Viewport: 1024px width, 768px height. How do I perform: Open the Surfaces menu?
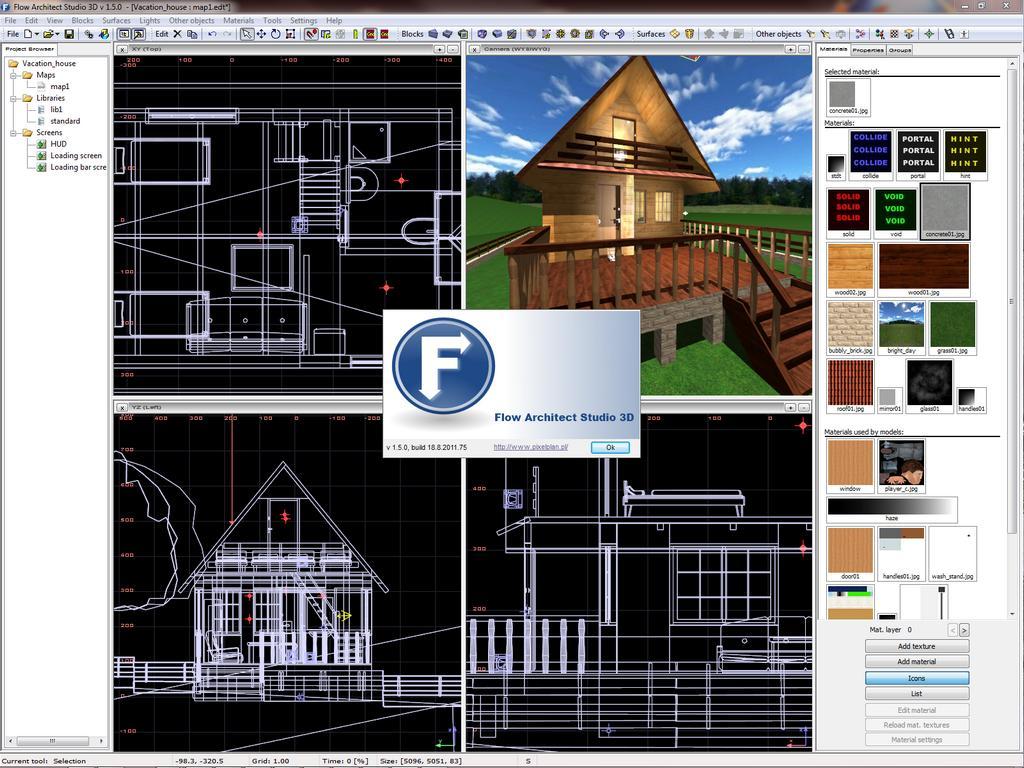[116, 20]
